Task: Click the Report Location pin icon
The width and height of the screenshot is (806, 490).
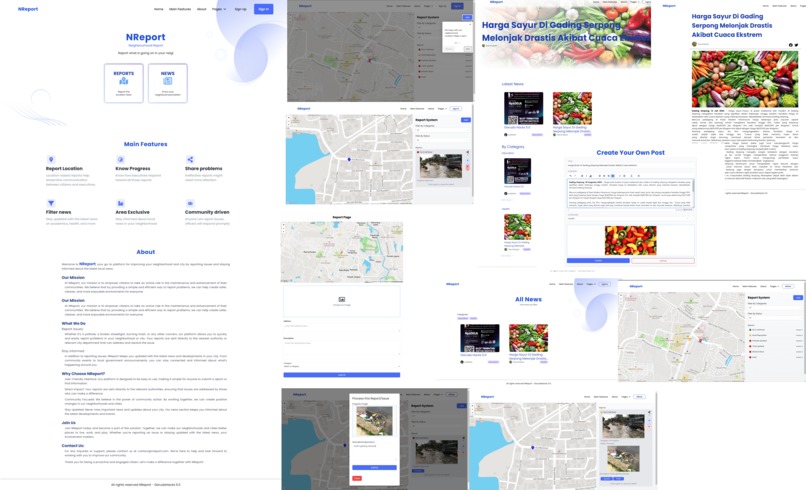Action: tap(51, 159)
